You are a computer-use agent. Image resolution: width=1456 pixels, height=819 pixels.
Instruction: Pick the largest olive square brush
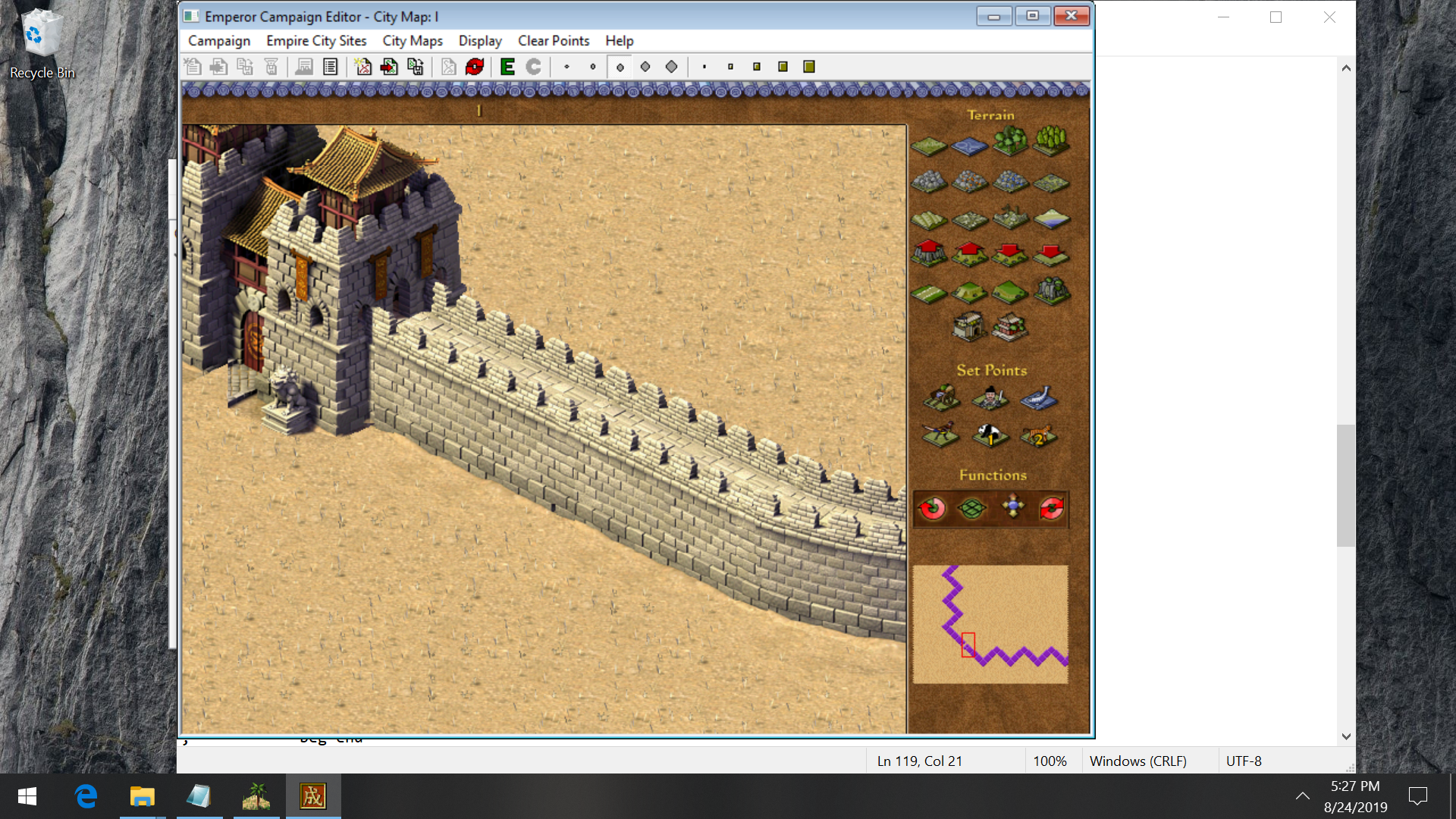click(x=809, y=67)
